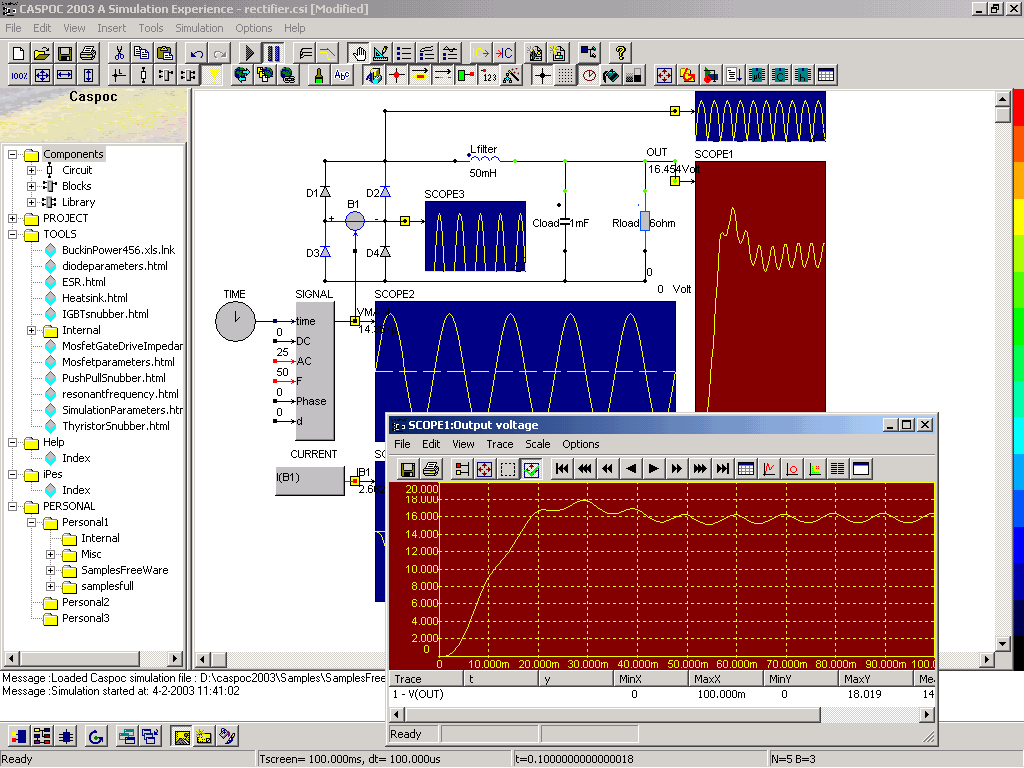
Task: Fit schematic to window icon
Action: click(42, 76)
